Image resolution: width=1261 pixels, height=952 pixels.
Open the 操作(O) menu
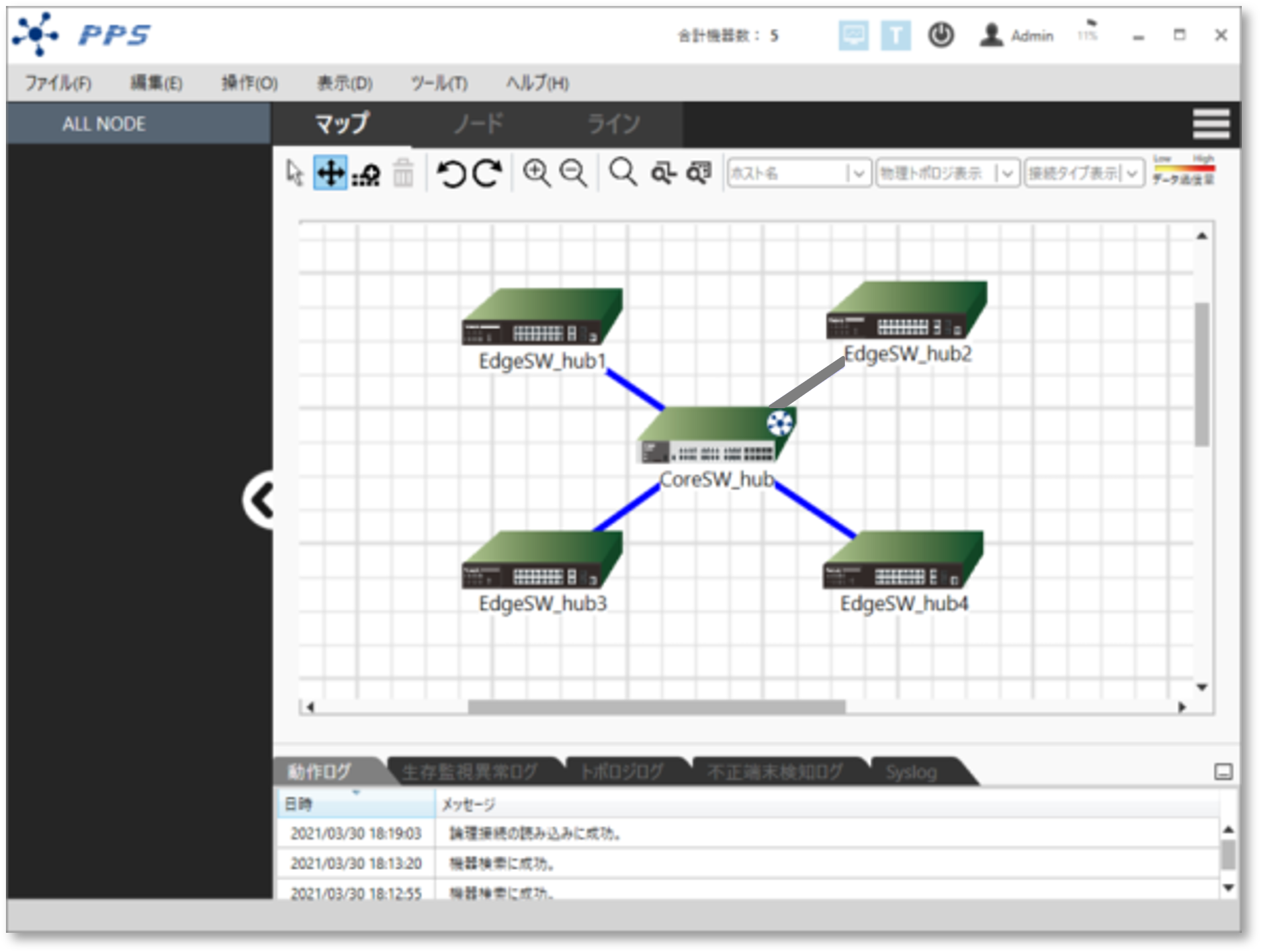pyautogui.click(x=249, y=83)
